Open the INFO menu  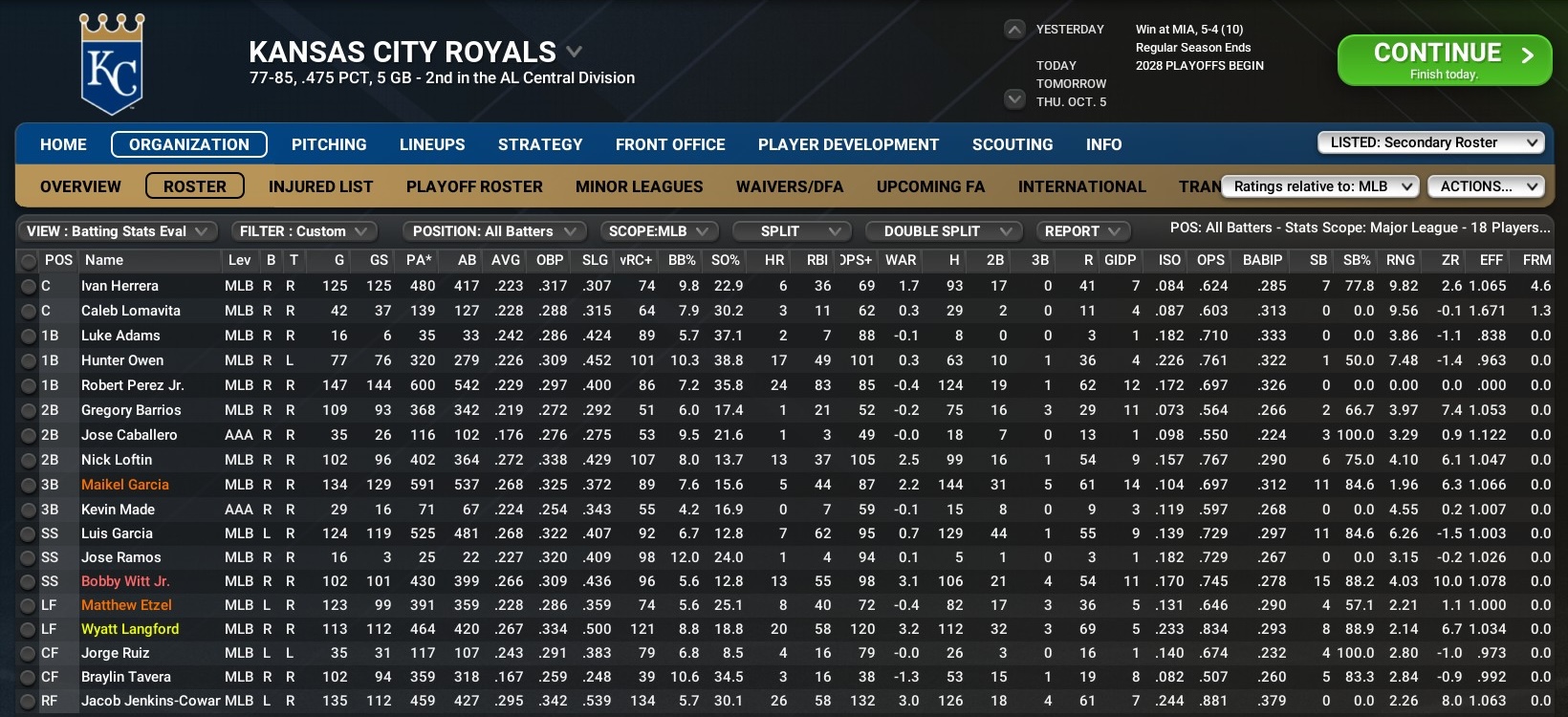click(1103, 144)
